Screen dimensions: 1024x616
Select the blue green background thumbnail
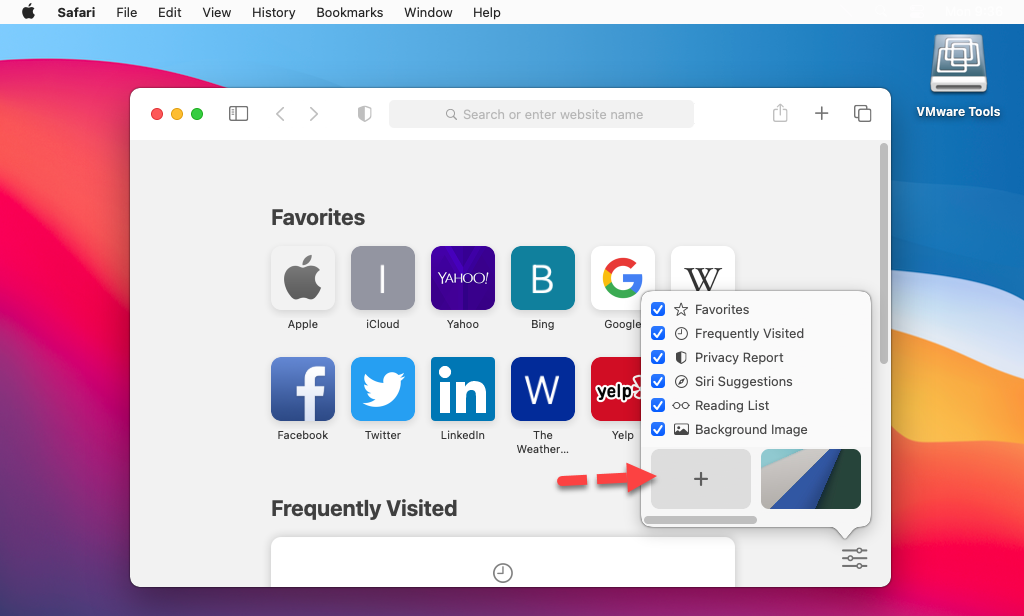[x=810, y=479]
